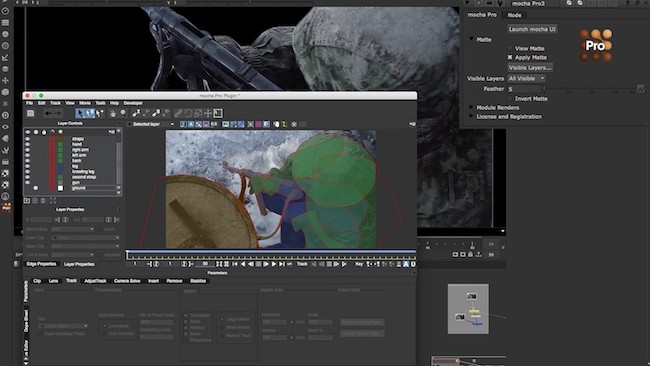
Task: Toggle visibility of the straps layer
Action: click(x=27, y=139)
